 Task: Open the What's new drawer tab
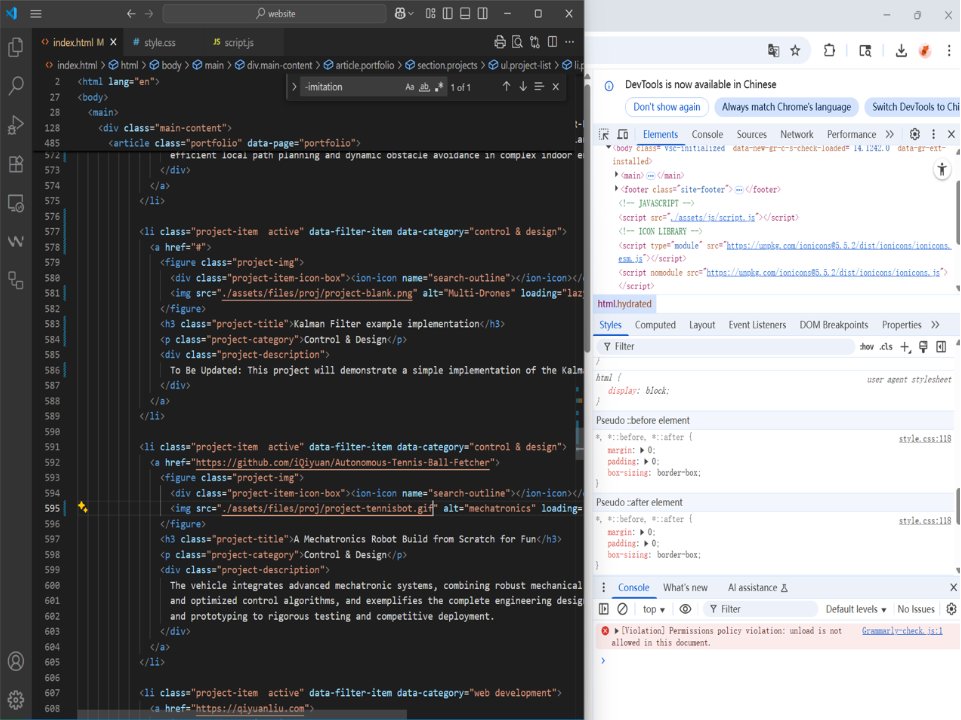pos(685,588)
